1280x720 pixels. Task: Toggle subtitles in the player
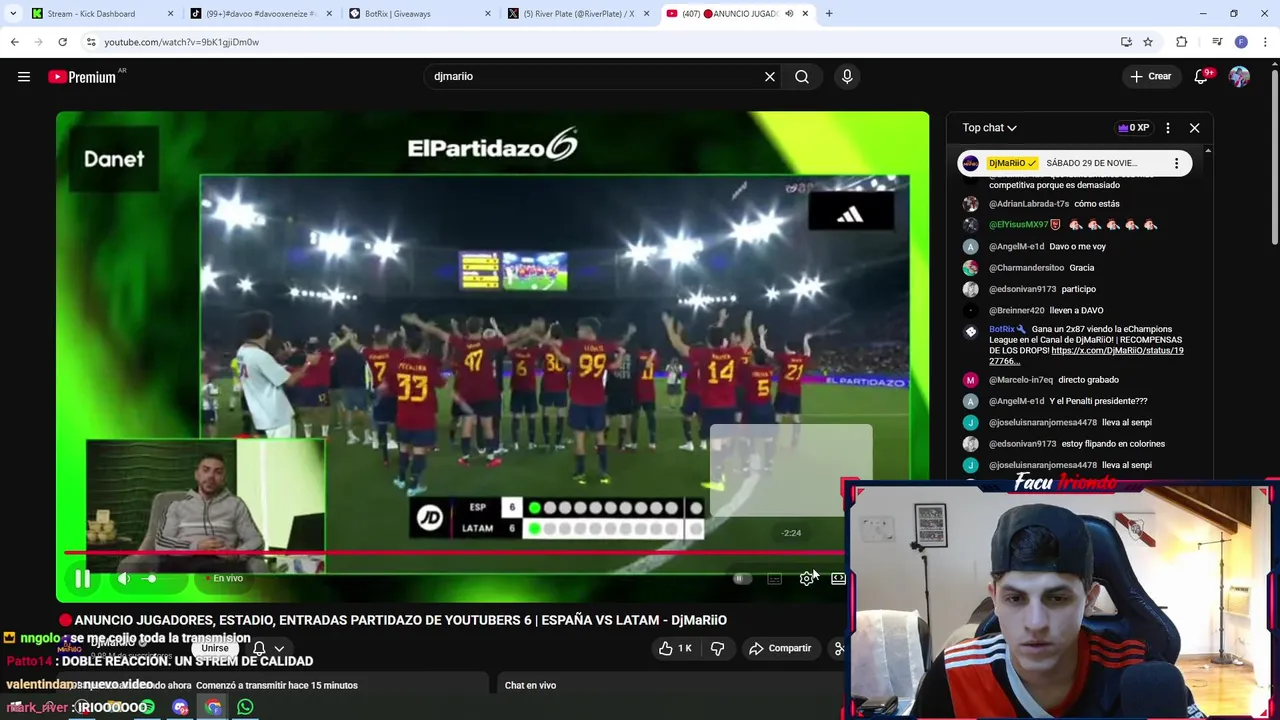(774, 578)
